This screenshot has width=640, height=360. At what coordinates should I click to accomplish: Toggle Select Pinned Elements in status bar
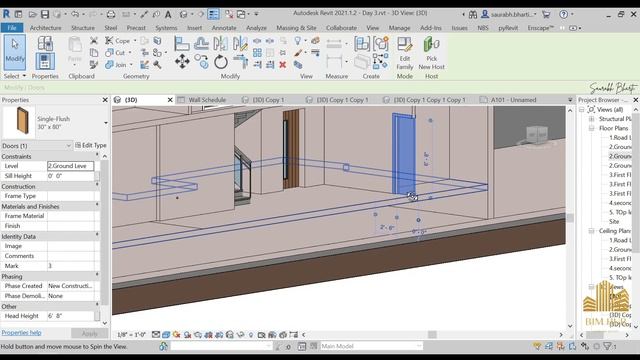tap(560, 347)
